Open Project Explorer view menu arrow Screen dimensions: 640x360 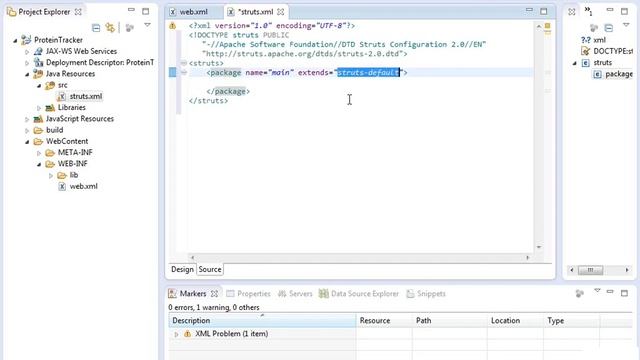click(x=147, y=26)
